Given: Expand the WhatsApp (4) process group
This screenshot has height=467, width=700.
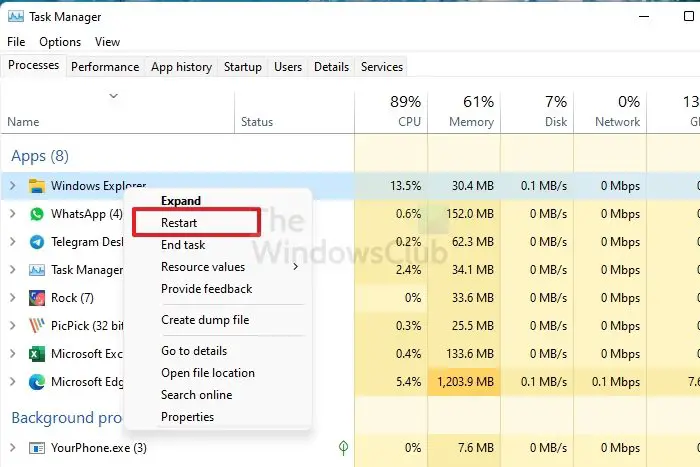Looking at the screenshot, I should [12, 213].
